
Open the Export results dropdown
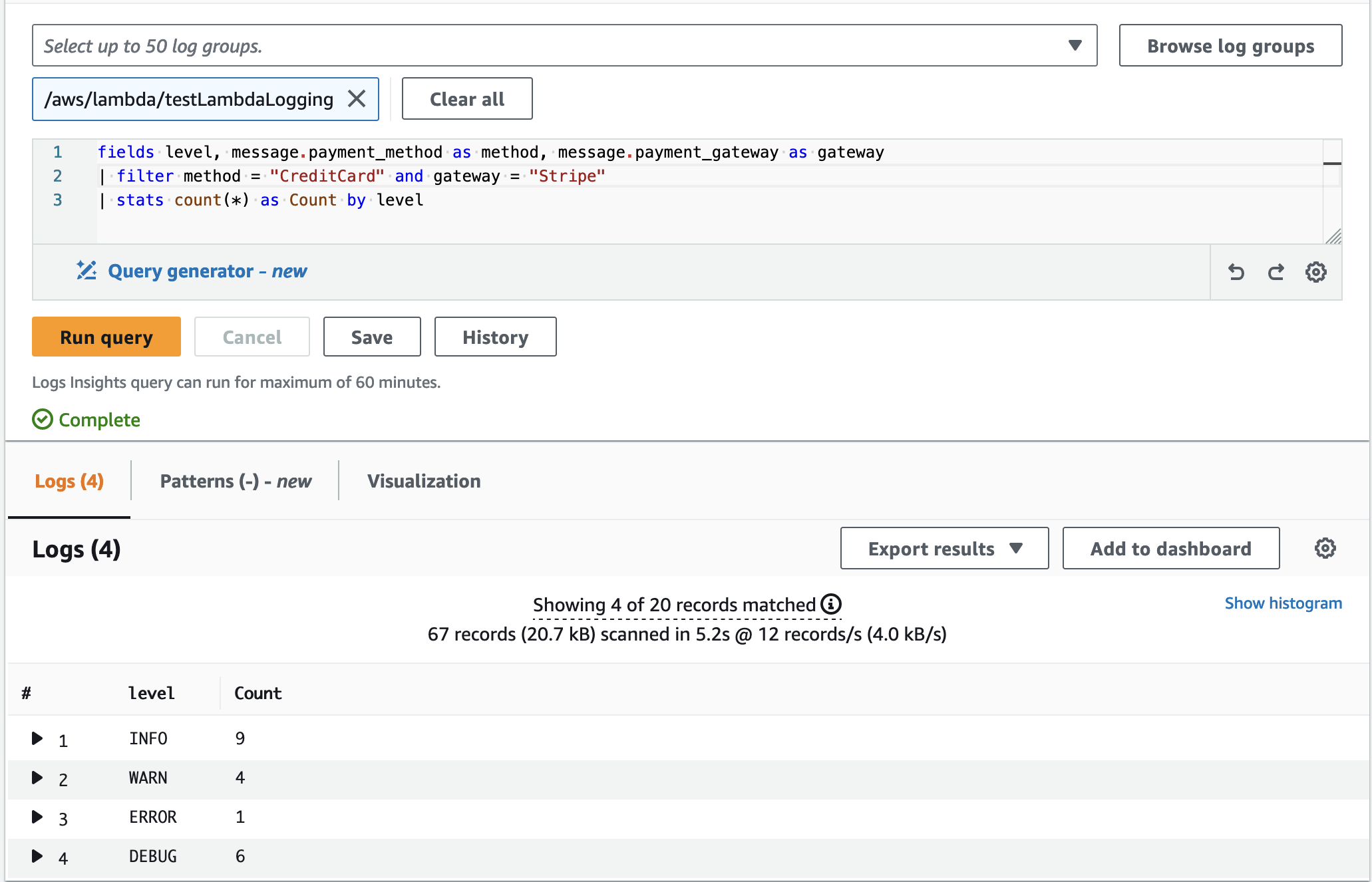pyautogui.click(x=944, y=548)
